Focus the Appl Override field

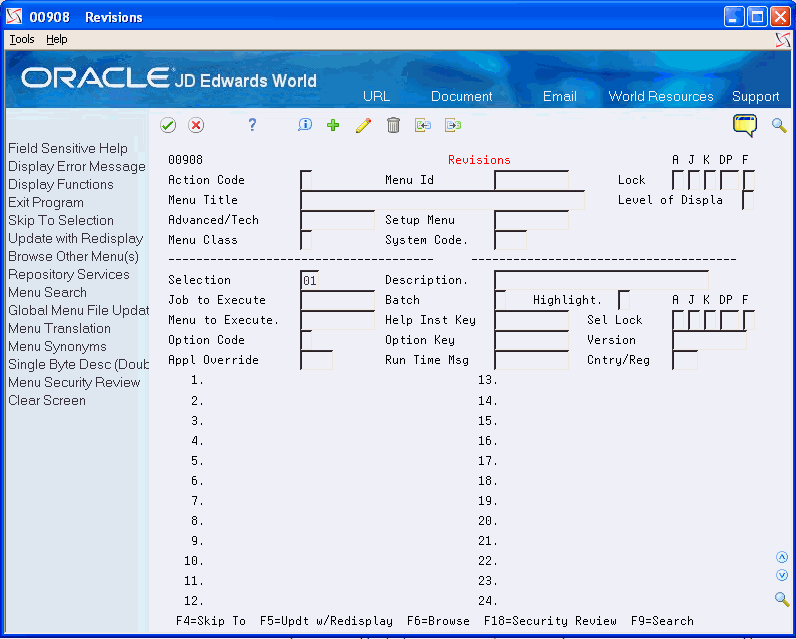coord(317,360)
